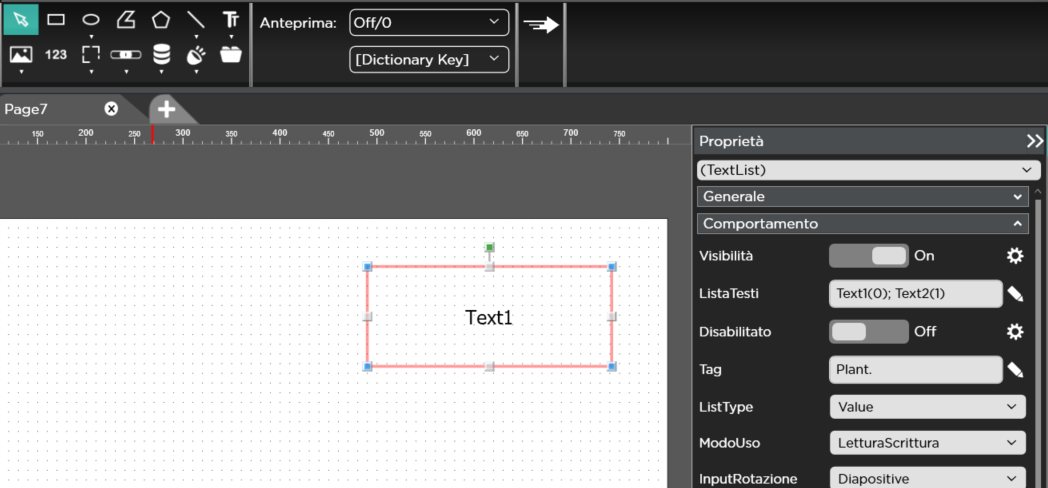Screen dimensions: 1048x488
Task: Open the database stack tool
Action: coord(161,54)
